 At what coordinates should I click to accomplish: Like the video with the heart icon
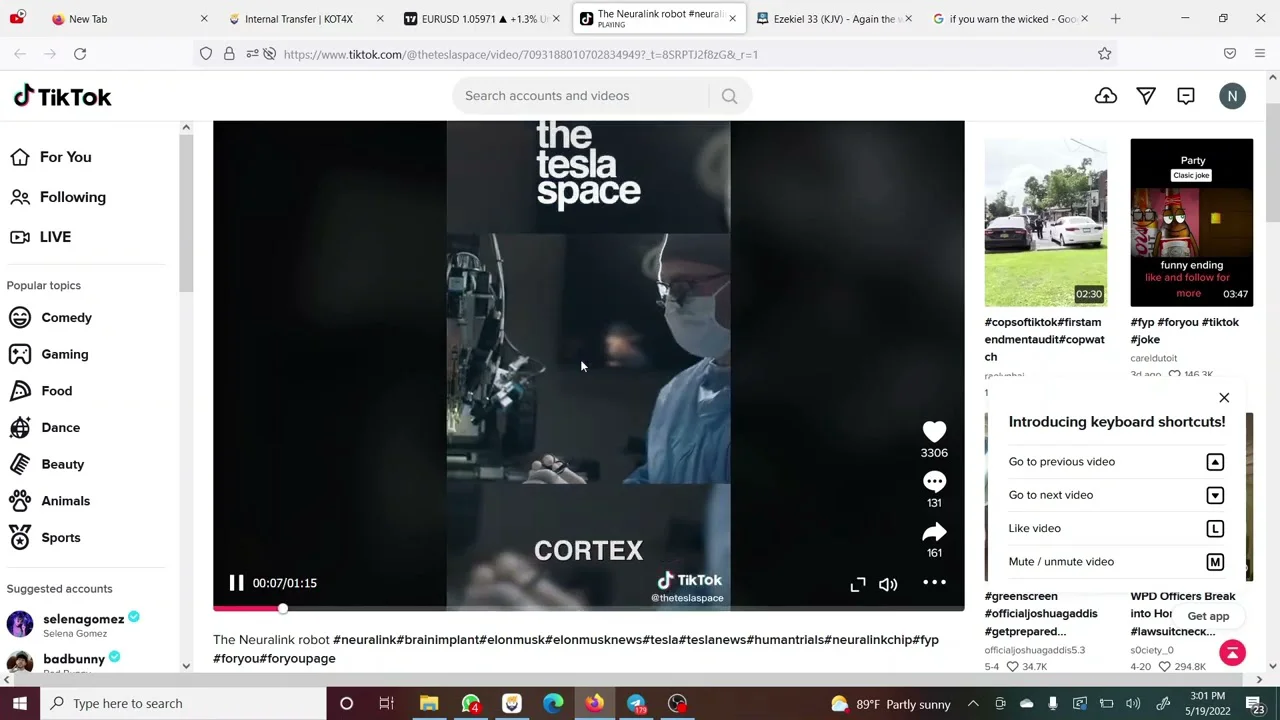(x=934, y=431)
